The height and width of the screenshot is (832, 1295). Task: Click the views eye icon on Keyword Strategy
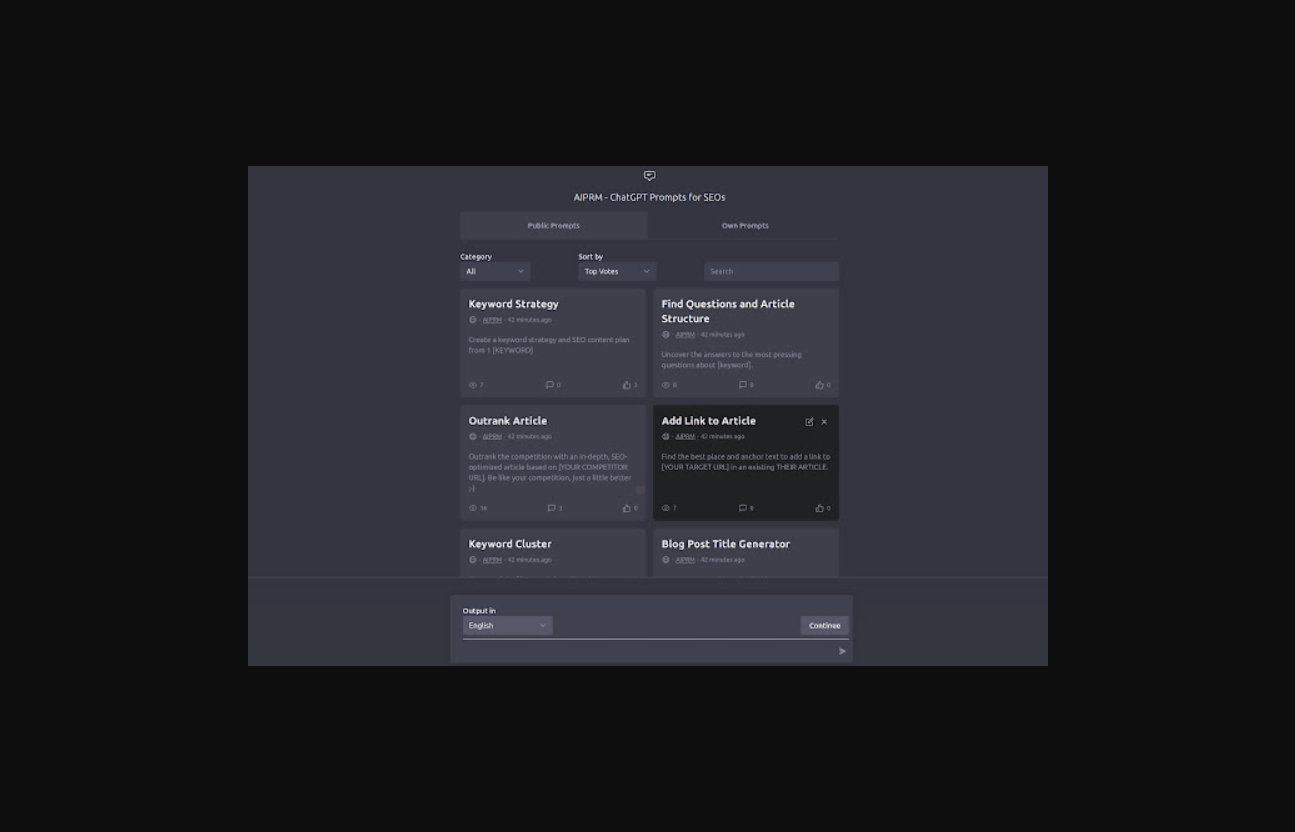tap(473, 385)
